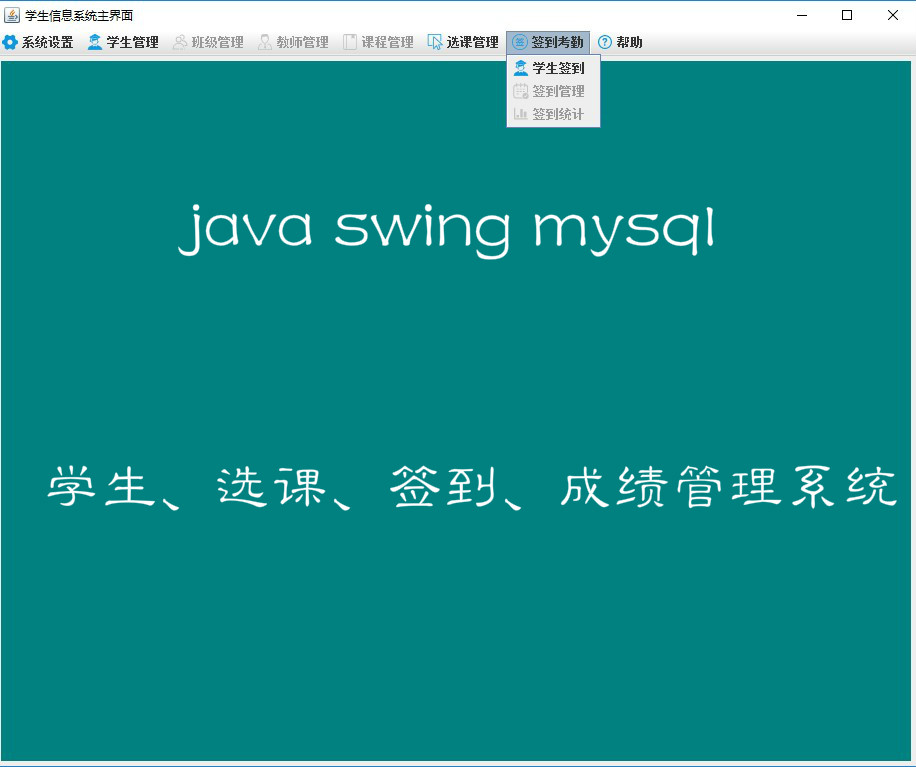
Task: Open the 选课管理 menu
Action: [x=463, y=42]
